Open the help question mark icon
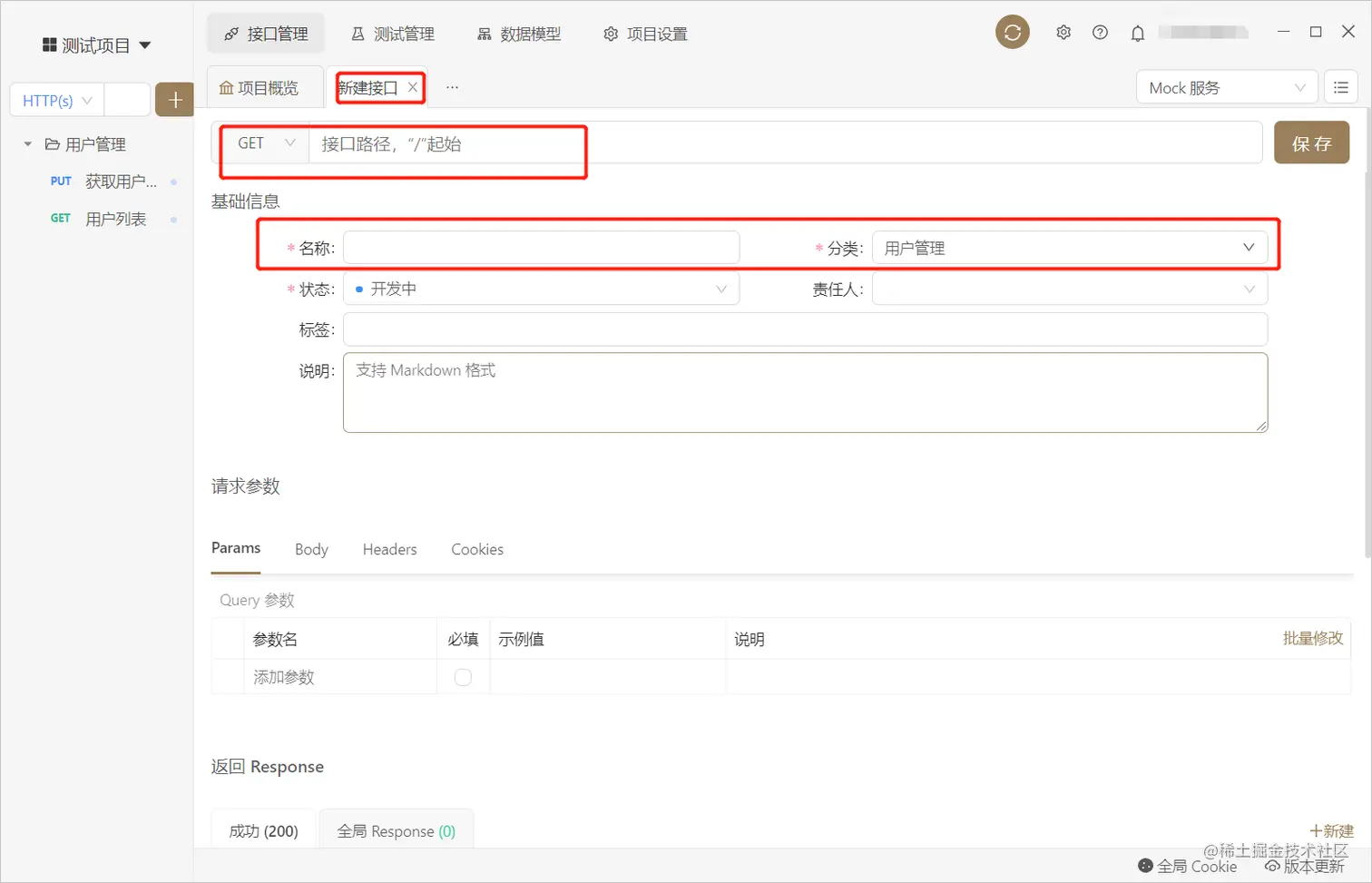1372x883 pixels. pos(1100,33)
